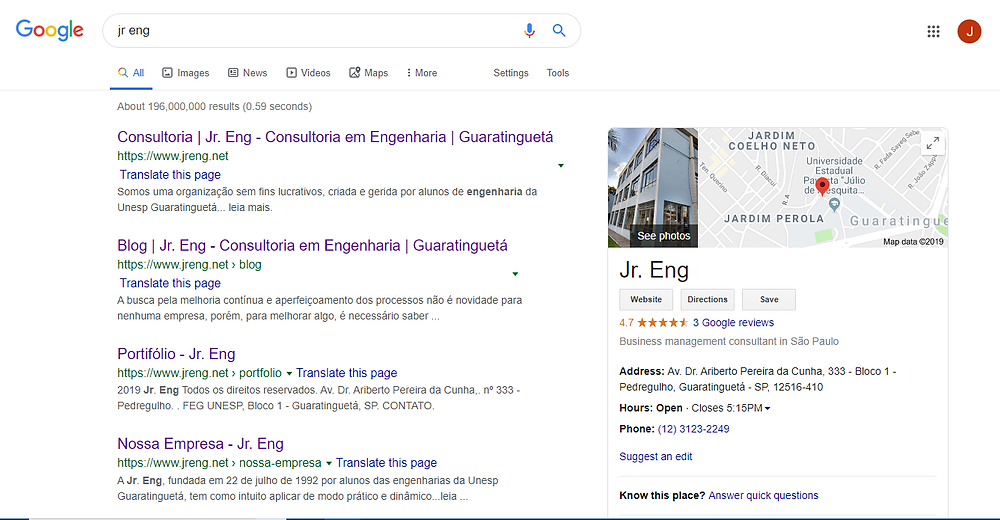Translate the Portifólio result page

pyautogui.click(x=346, y=373)
